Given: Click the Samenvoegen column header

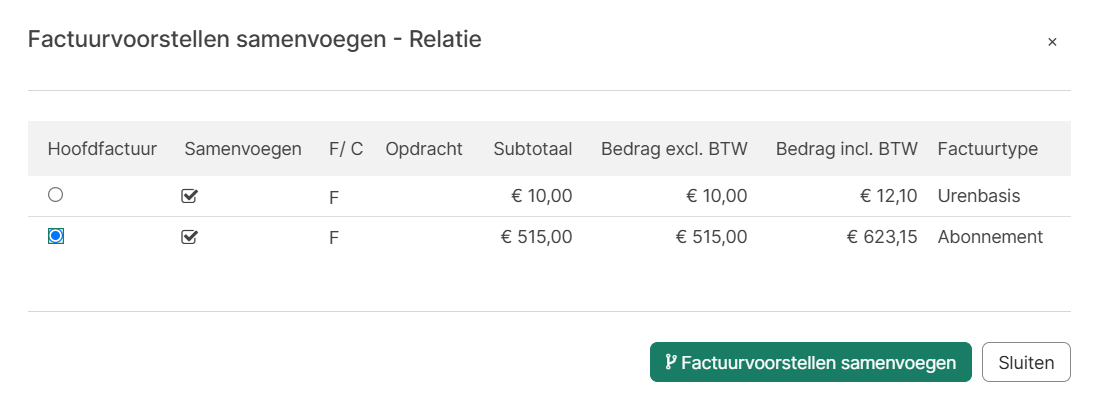Looking at the screenshot, I should coord(243,148).
